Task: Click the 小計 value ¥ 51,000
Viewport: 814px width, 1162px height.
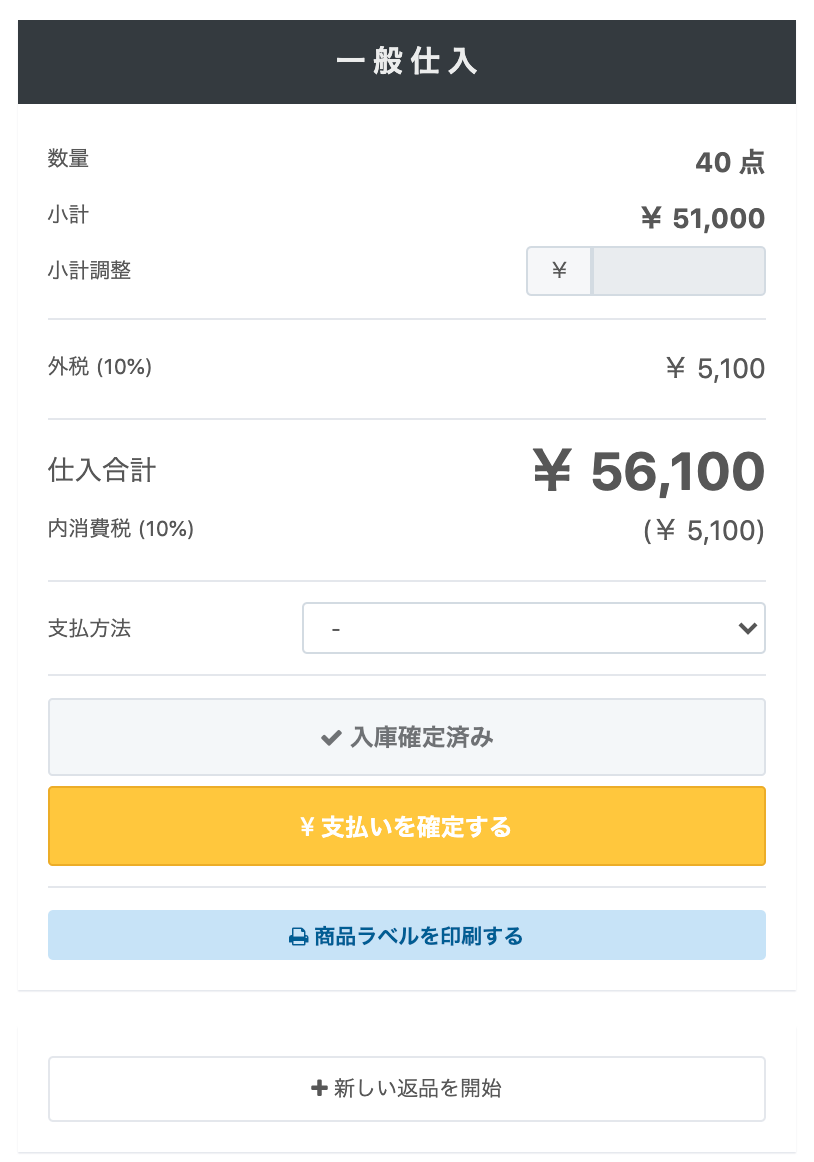Action: click(x=703, y=218)
